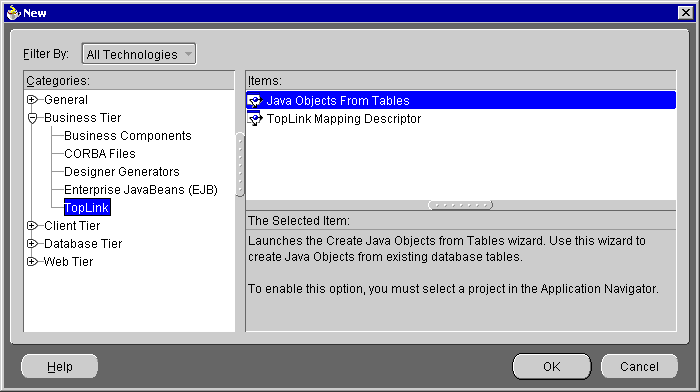Select CORBA Files category
This screenshot has width=700, height=392.
tap(100, 154)
